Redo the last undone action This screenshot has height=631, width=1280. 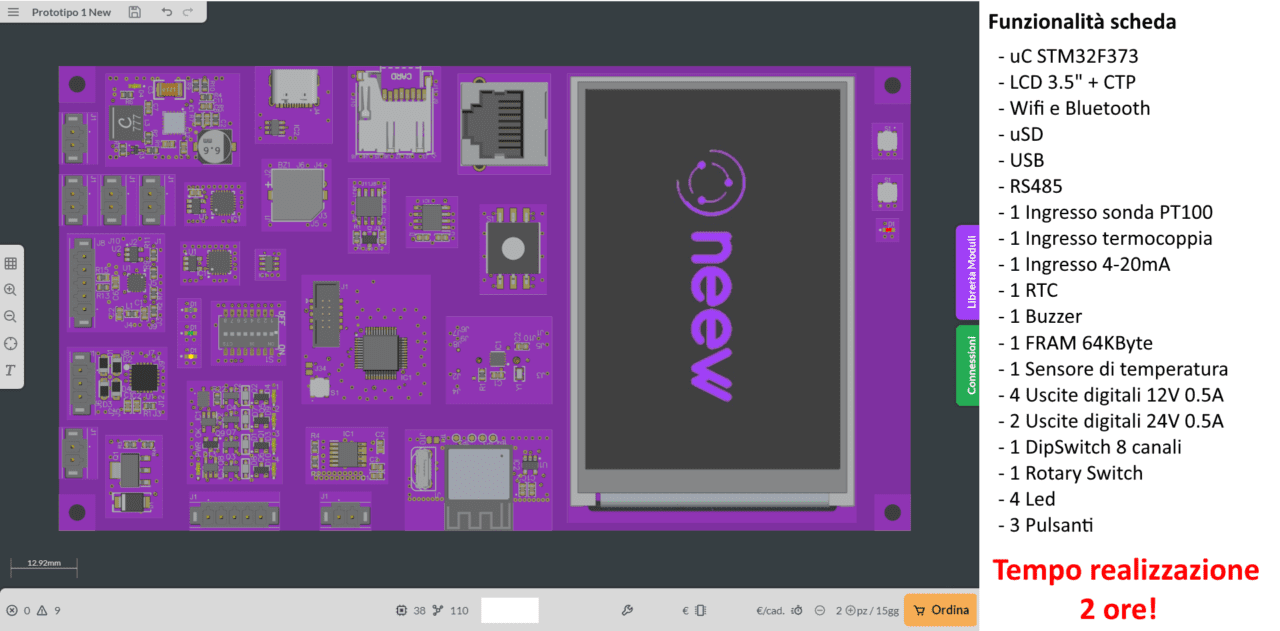(x=188, y=12)
